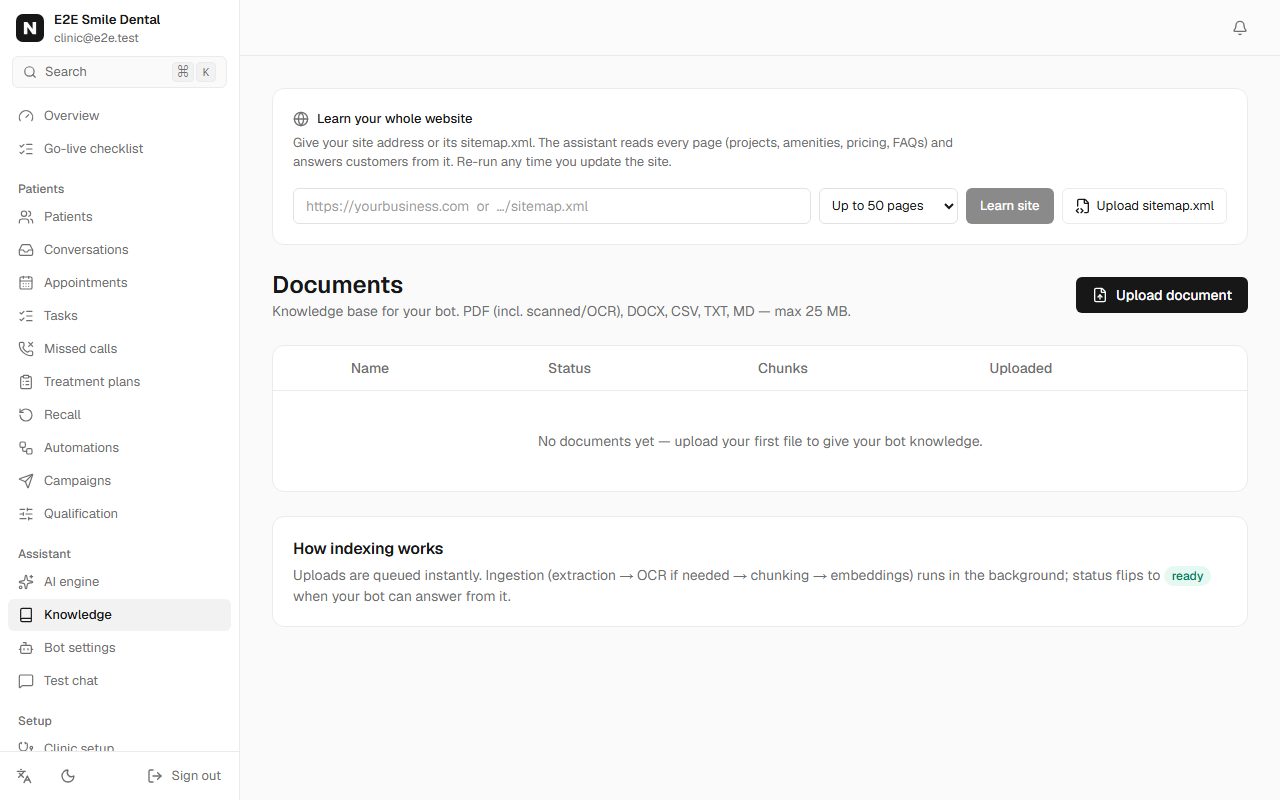The width and height of the screenshot is (1280, 800).
Task: Click the Test chat bubble icon
Action: [x=26, y=681]
